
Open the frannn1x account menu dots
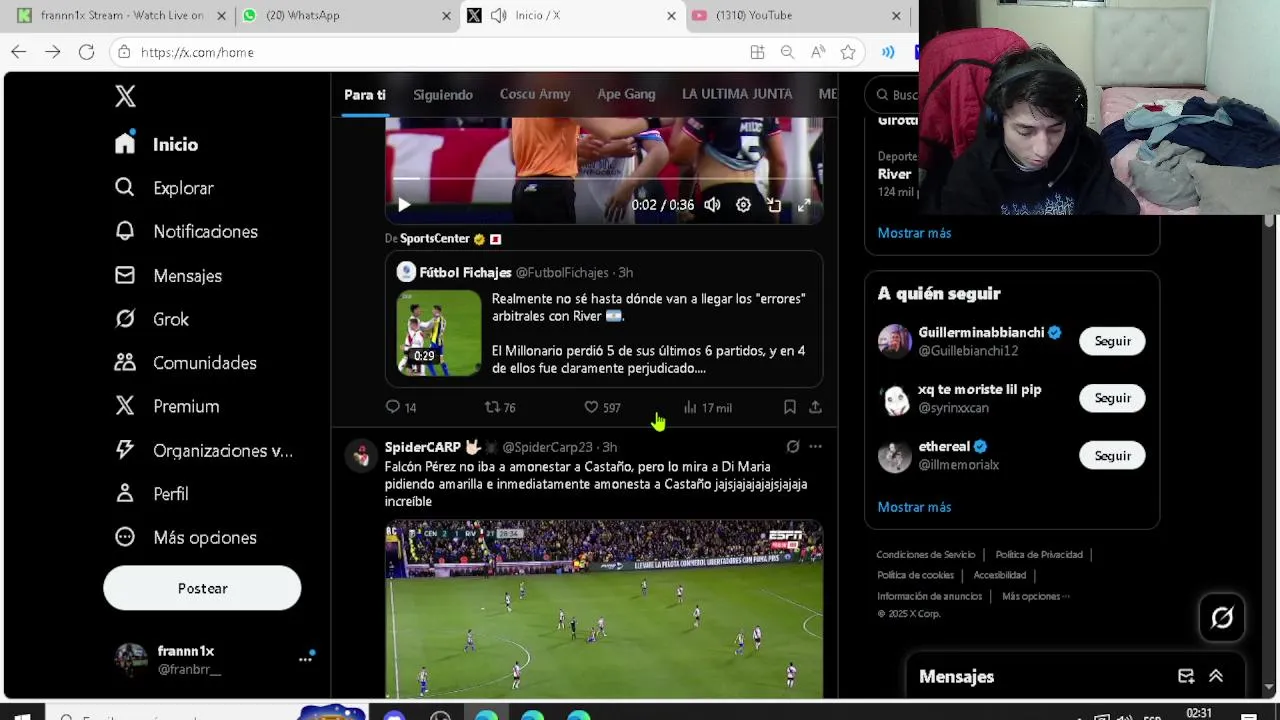305,659
